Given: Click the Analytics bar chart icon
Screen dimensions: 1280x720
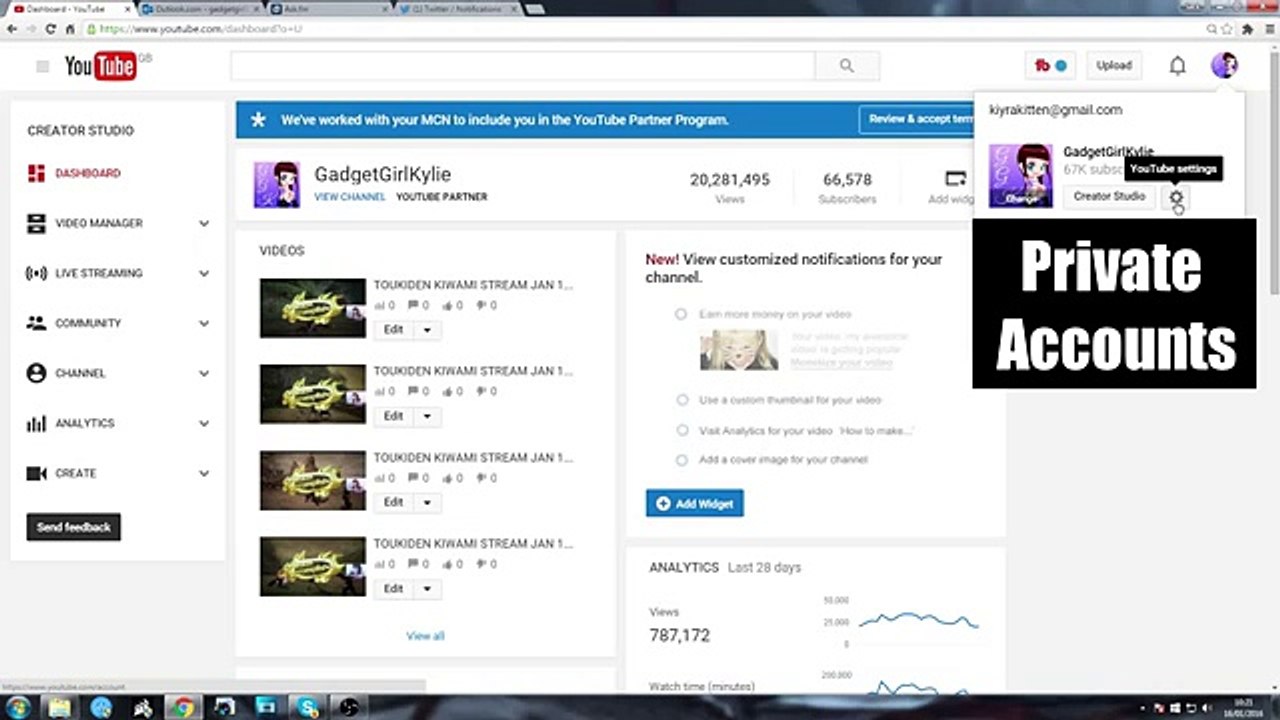Looking at the screenshot, I should 36,424.
